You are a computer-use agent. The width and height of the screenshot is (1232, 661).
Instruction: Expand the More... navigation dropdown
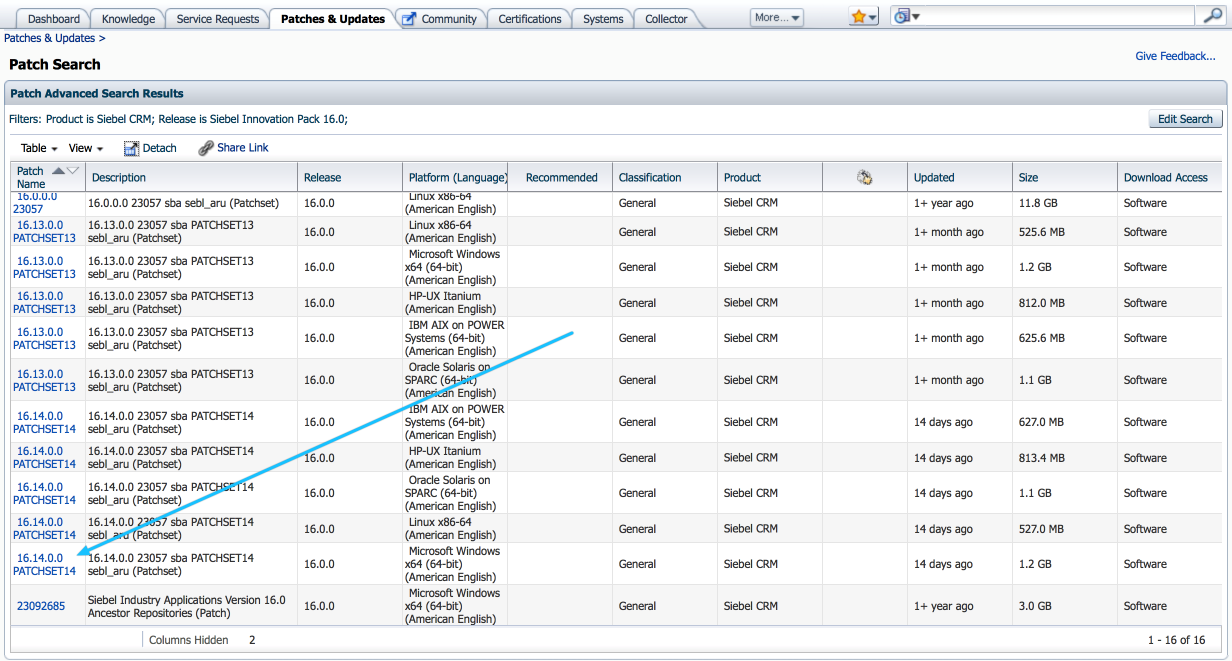(x=777, y=16)
